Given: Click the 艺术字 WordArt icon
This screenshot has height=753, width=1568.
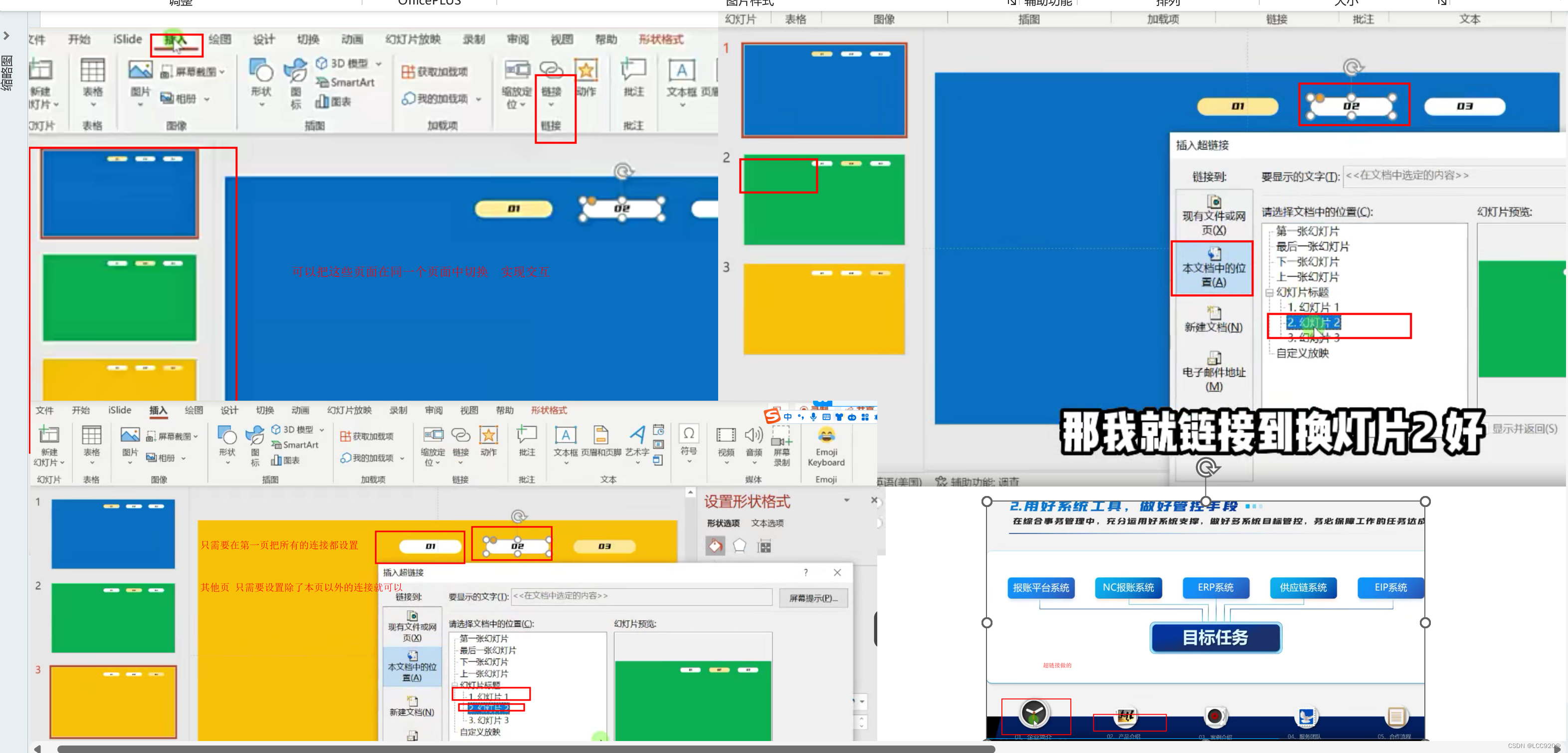Looking at the screenshot, I should coord(637,436).
